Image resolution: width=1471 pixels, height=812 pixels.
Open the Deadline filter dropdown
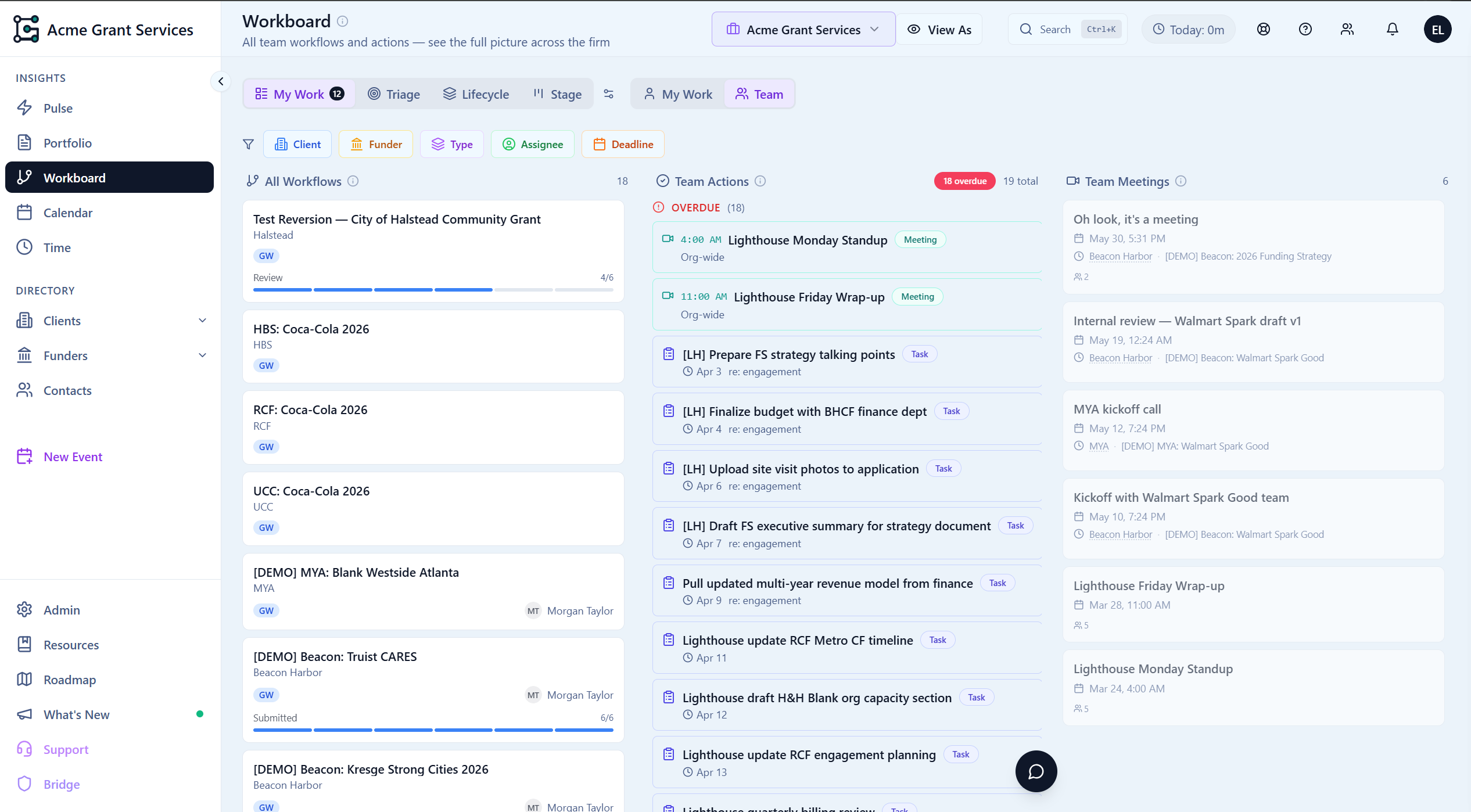coord(623,144)
